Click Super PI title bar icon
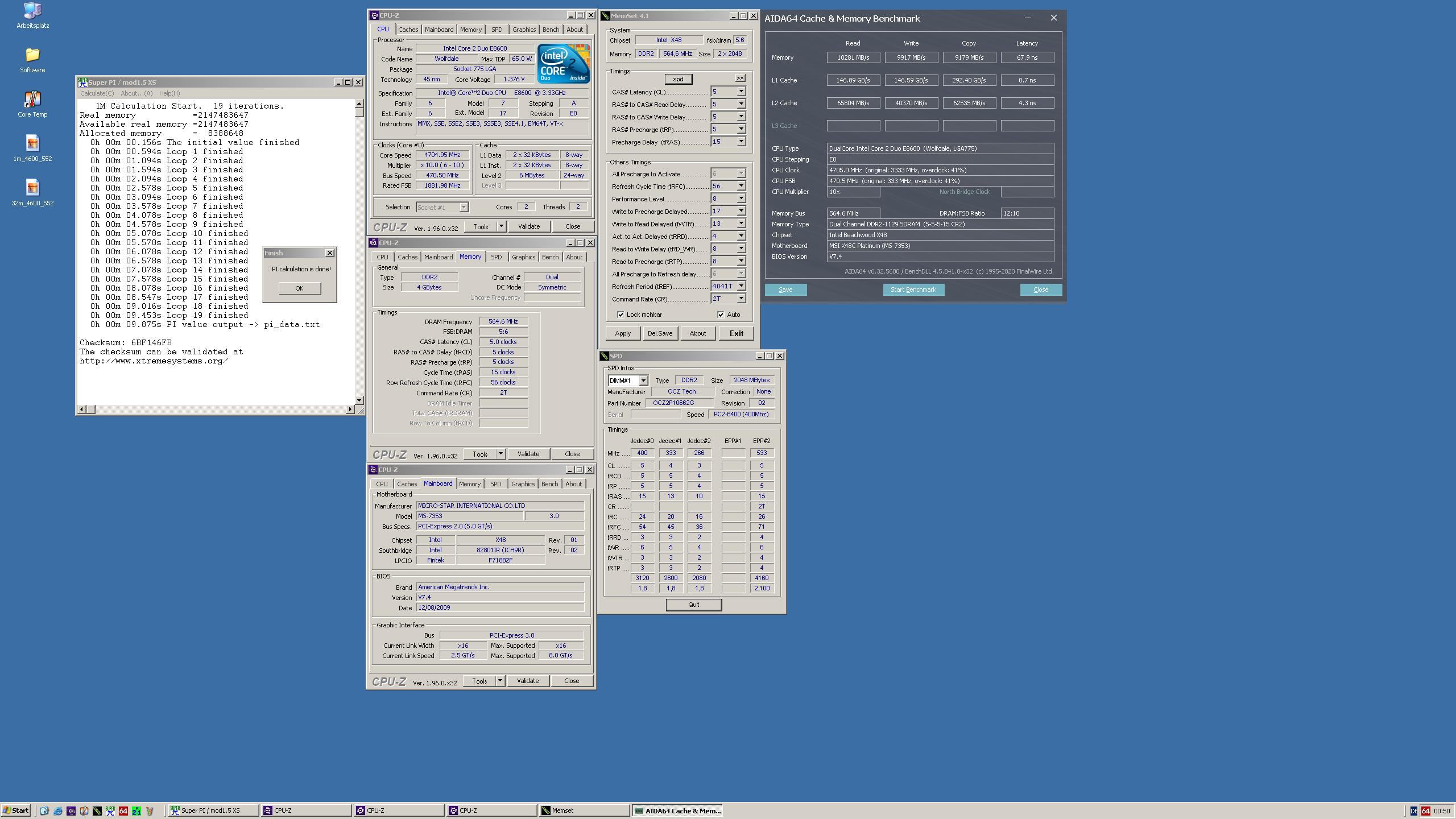Viewport: 1456px width, 819px height. (x=82, y=82)
